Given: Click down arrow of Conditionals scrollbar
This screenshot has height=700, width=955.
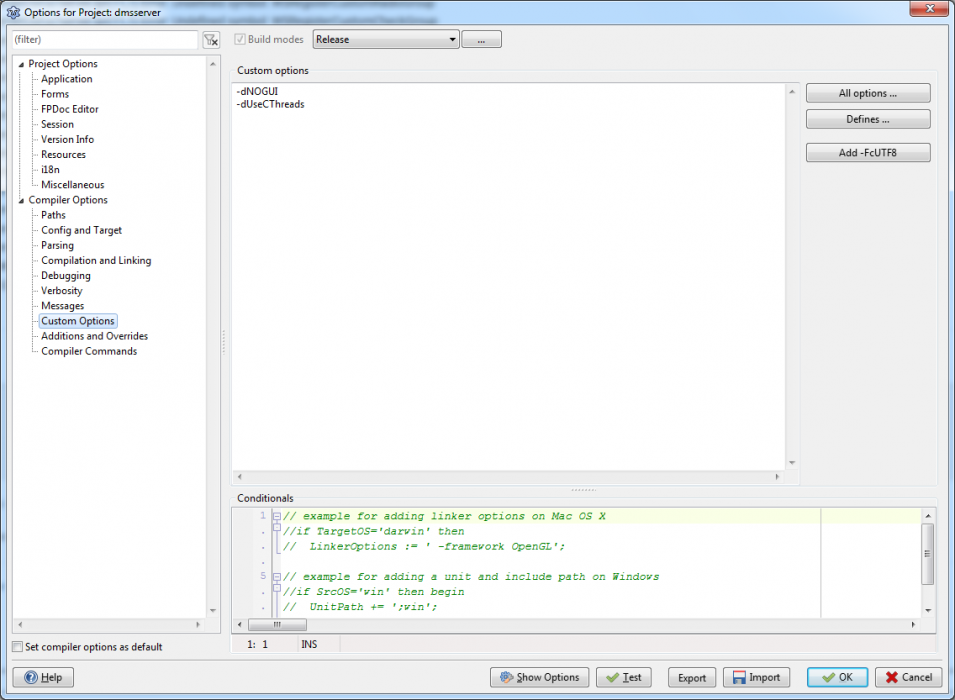Looking at the screenshot, I should 928,610.
